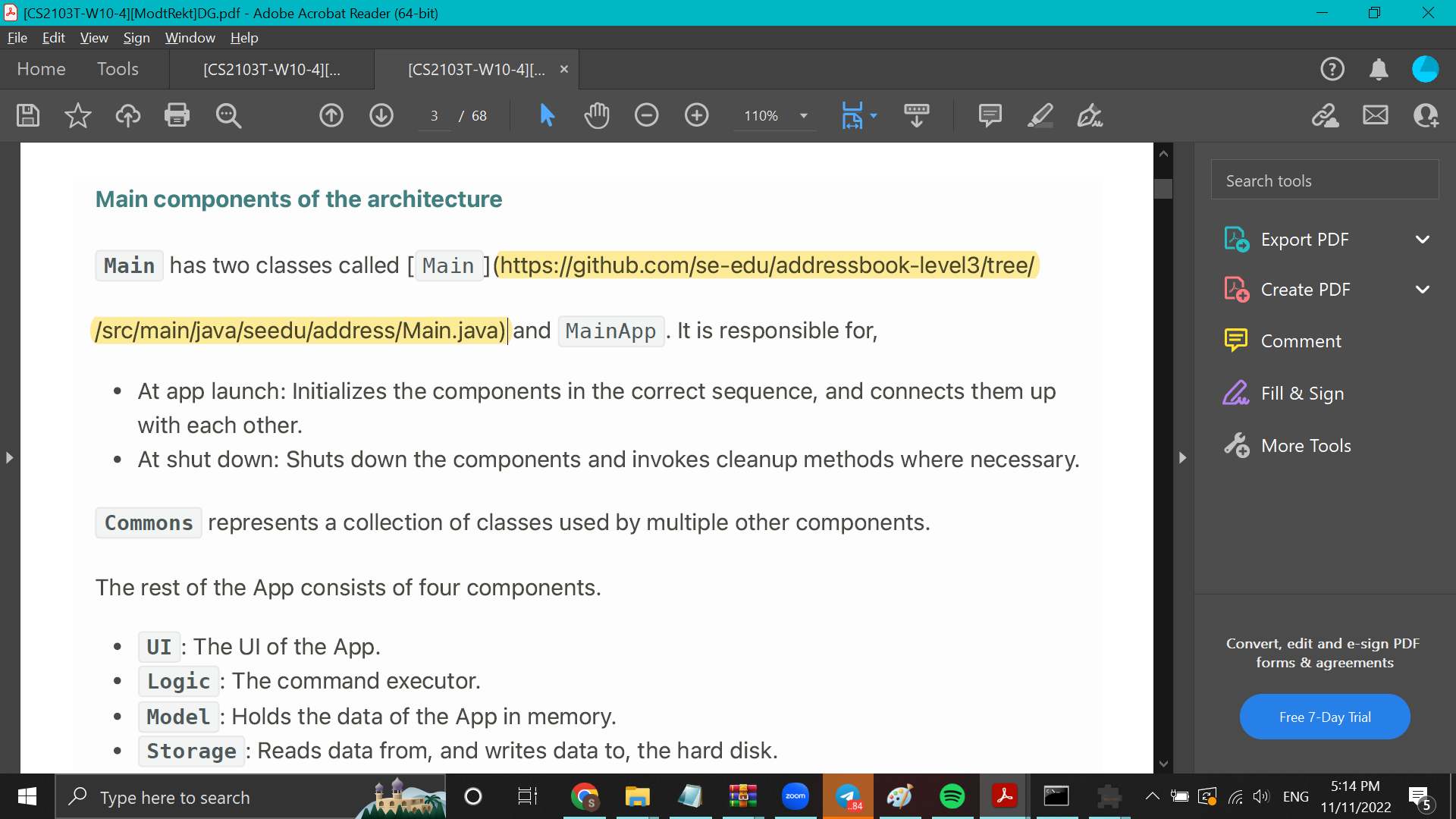1456x819 pixels.
Task: Open the print dialog via printer icon
Action: pyautogui.click(x=177, y=115)
